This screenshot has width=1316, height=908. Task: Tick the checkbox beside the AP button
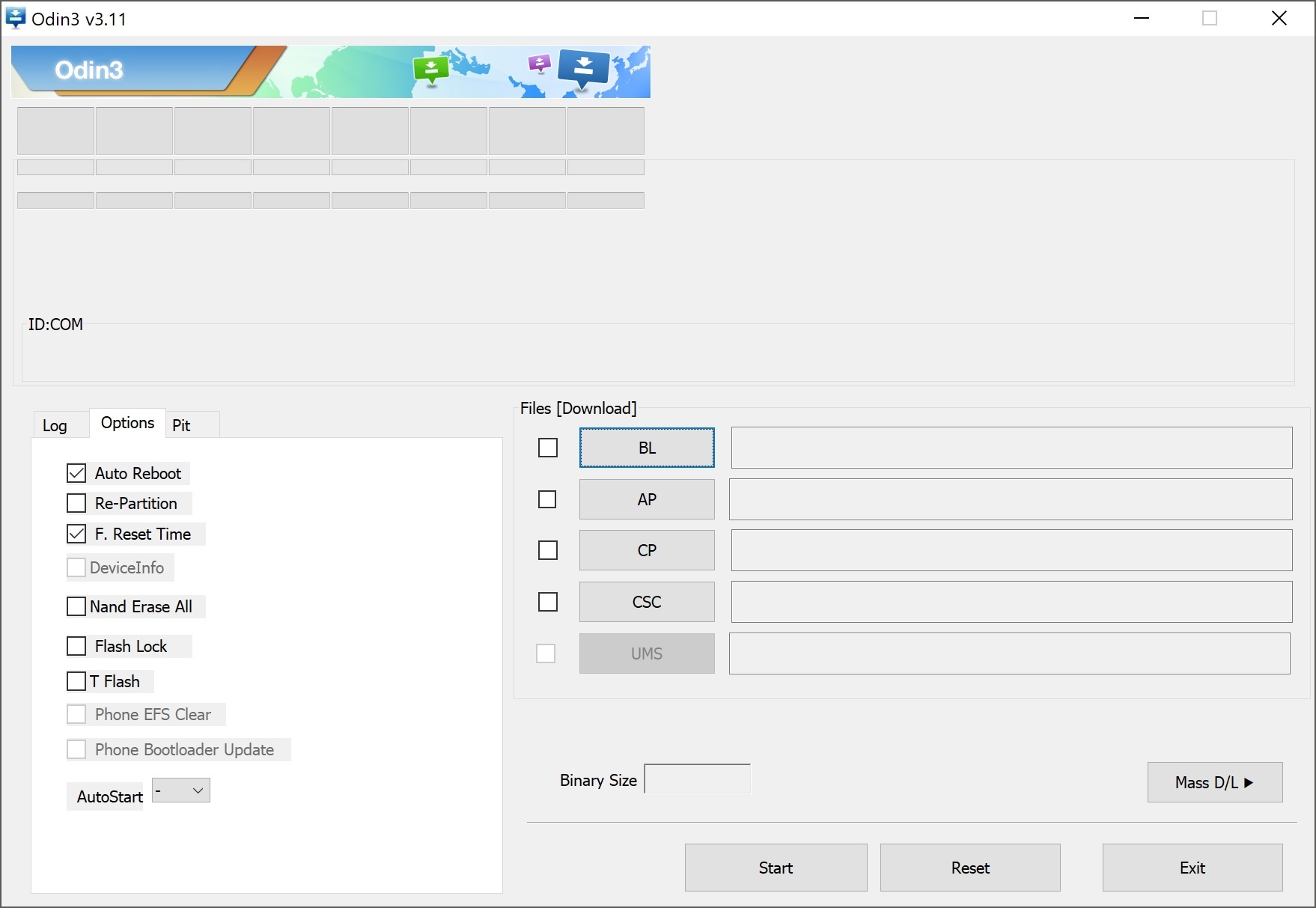click(x=548, y=499)
